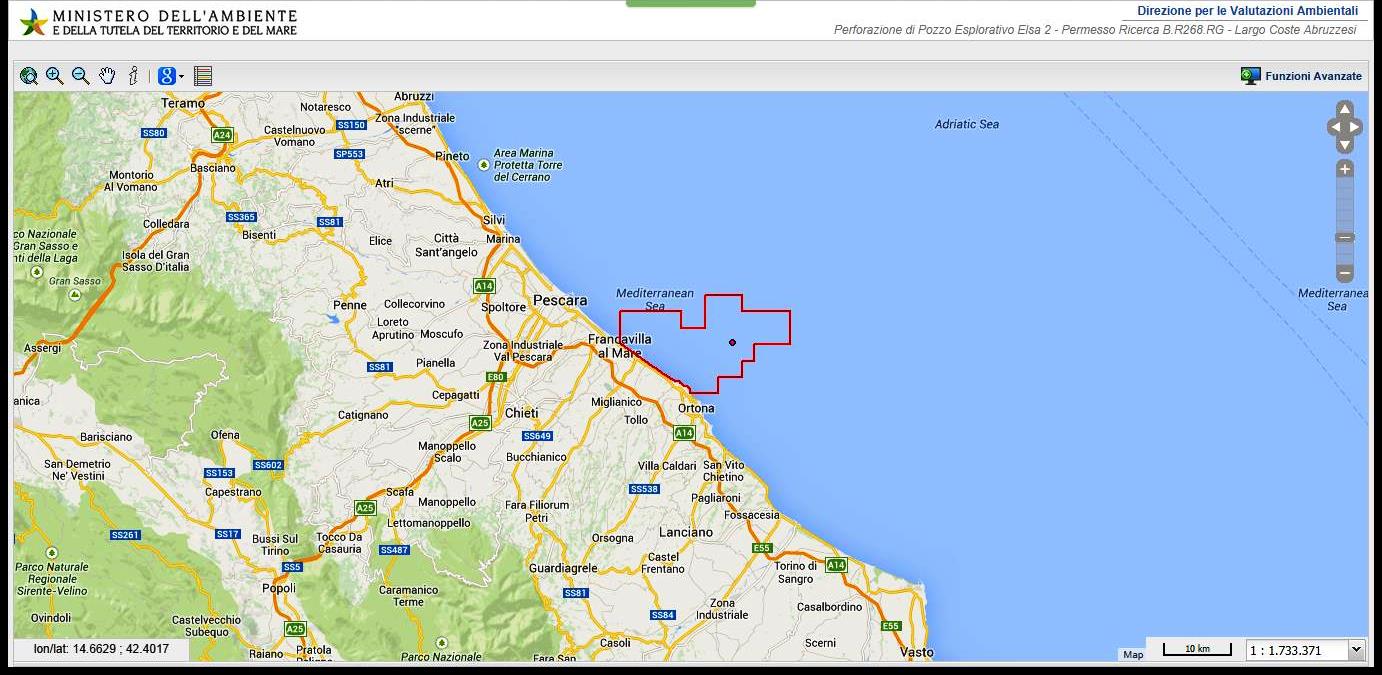Click the Google base map icon
This screenshot has height=675, width=1382.
pos(167,76)
